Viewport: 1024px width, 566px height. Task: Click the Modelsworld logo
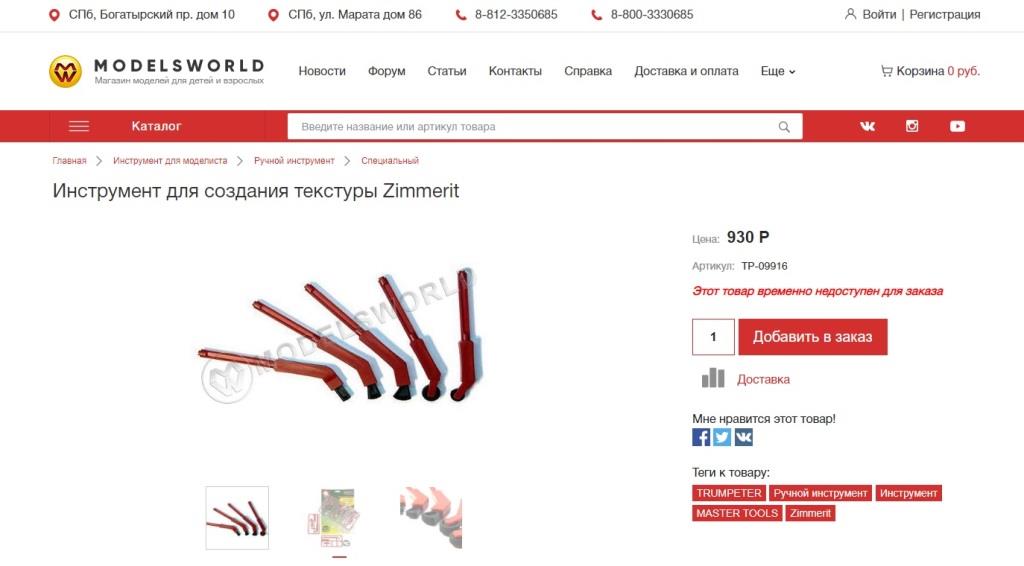point(157,71)
